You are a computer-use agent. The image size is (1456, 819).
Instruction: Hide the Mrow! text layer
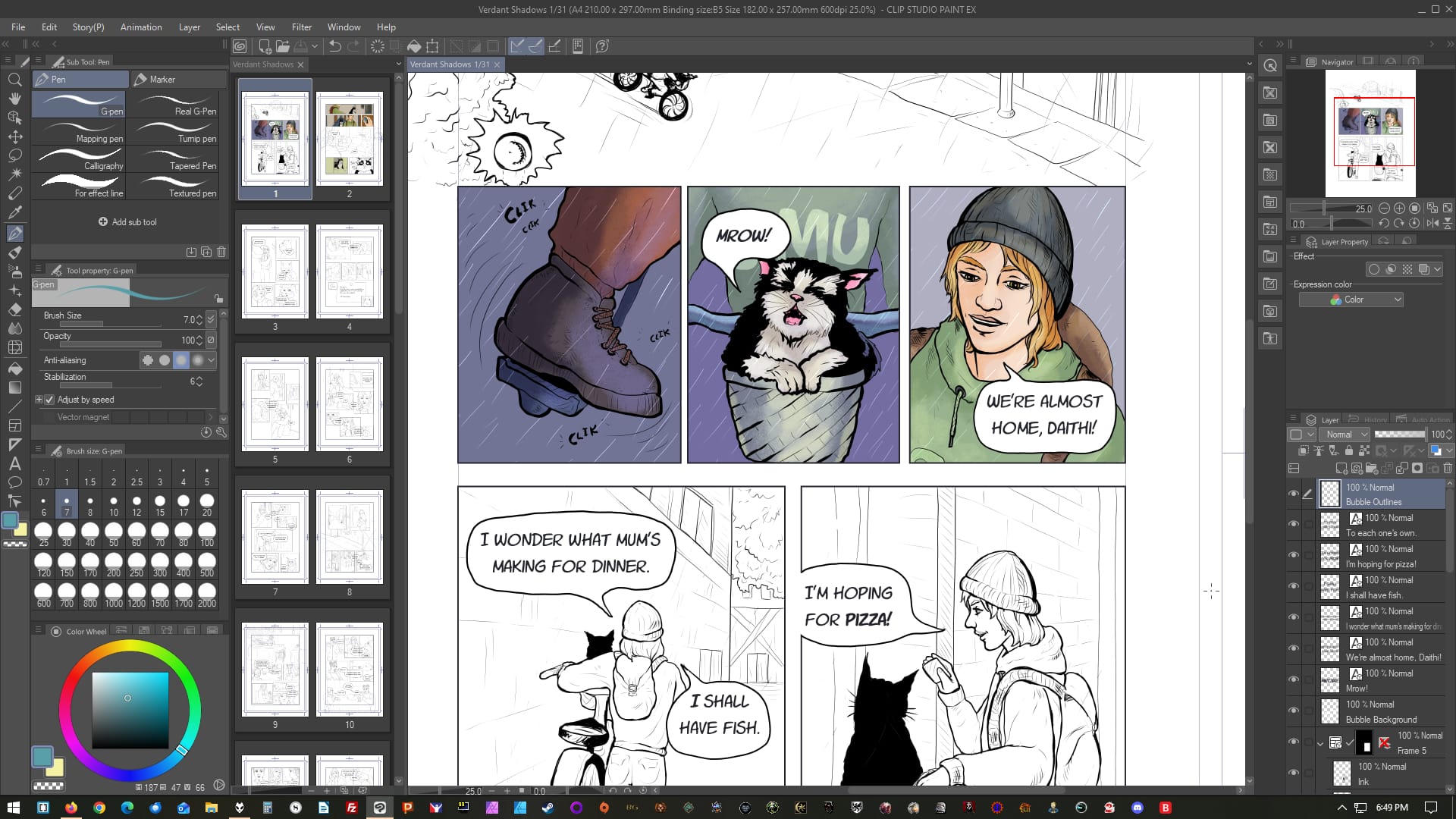coord(1294,680)
